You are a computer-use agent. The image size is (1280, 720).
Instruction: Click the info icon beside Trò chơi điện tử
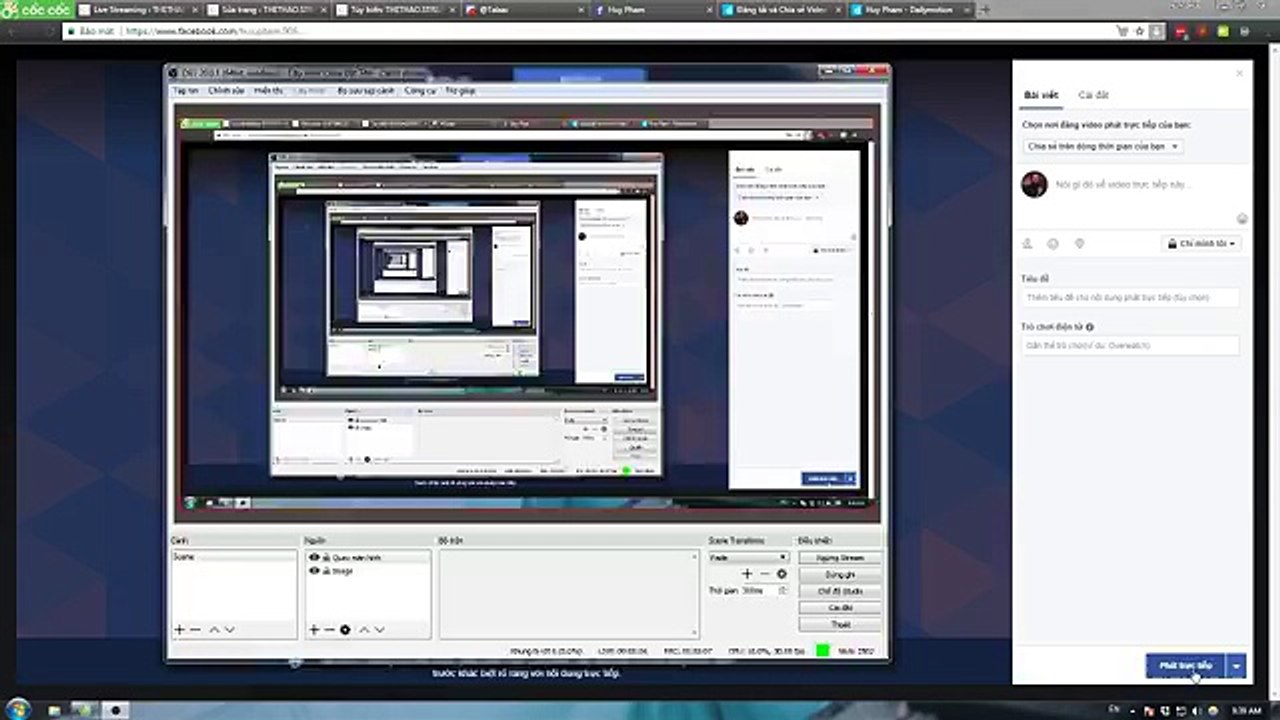pyautogui.click(x=1090, y=327)
